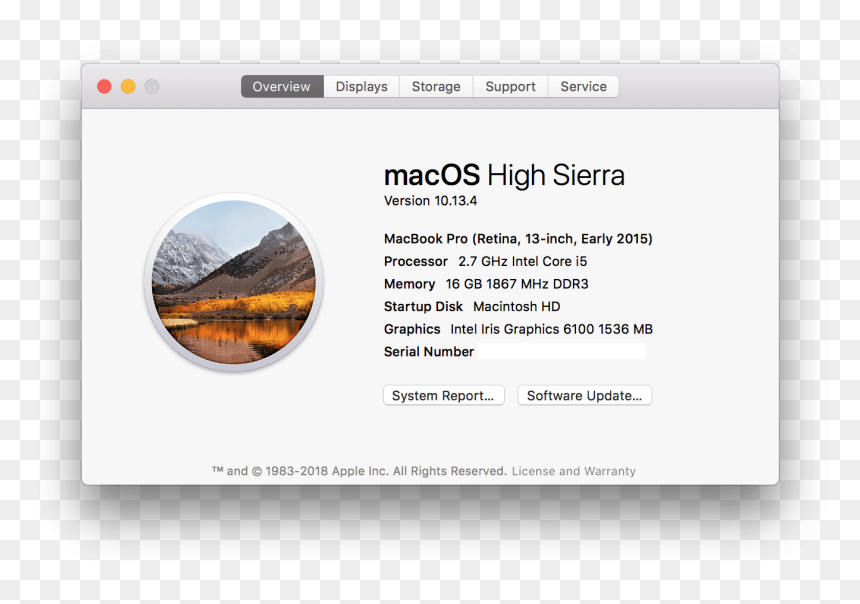
Task: Select the Service tab
Action: pos(584,87)
